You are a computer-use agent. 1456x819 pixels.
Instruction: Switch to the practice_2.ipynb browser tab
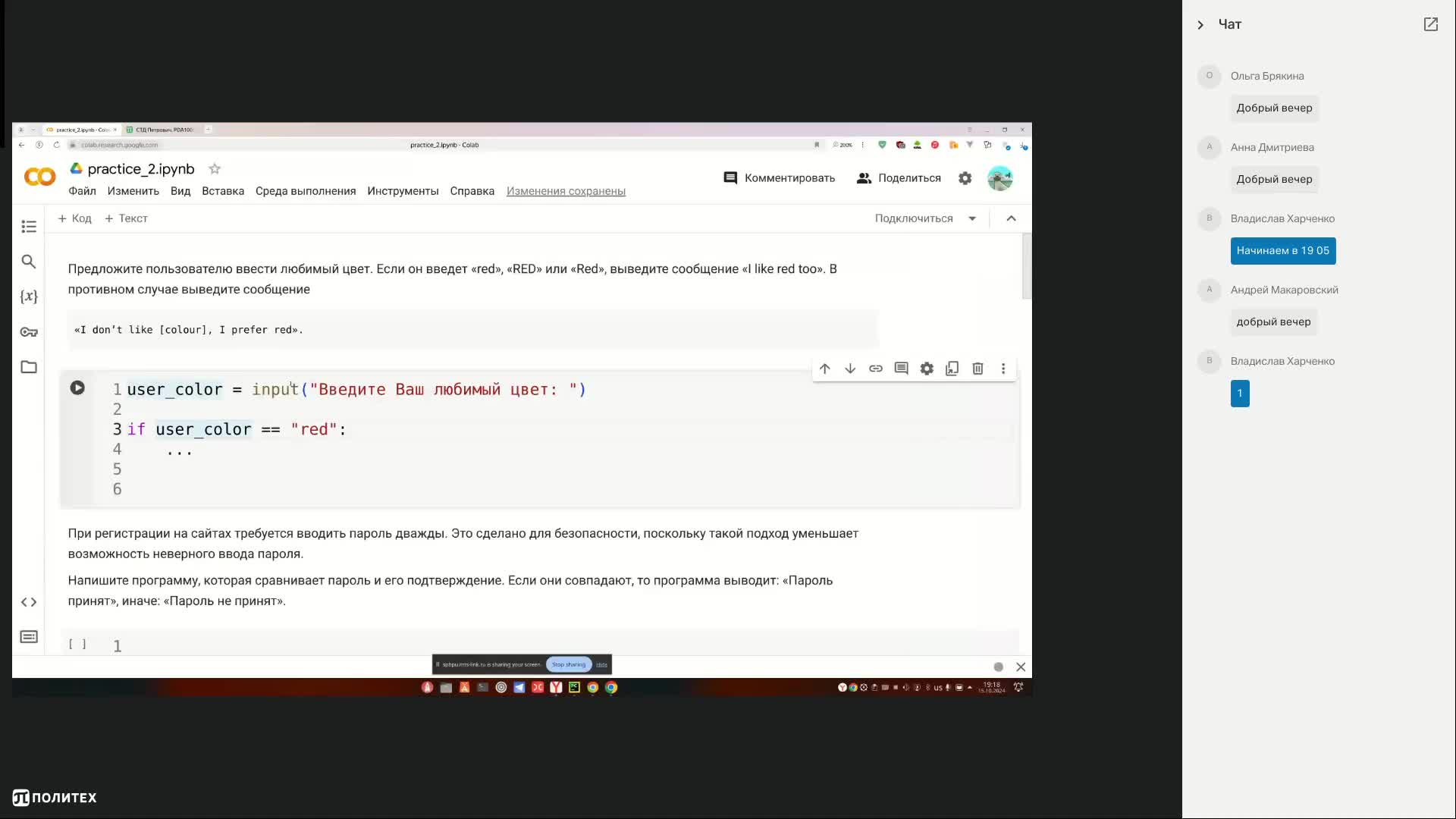(81, 130)
